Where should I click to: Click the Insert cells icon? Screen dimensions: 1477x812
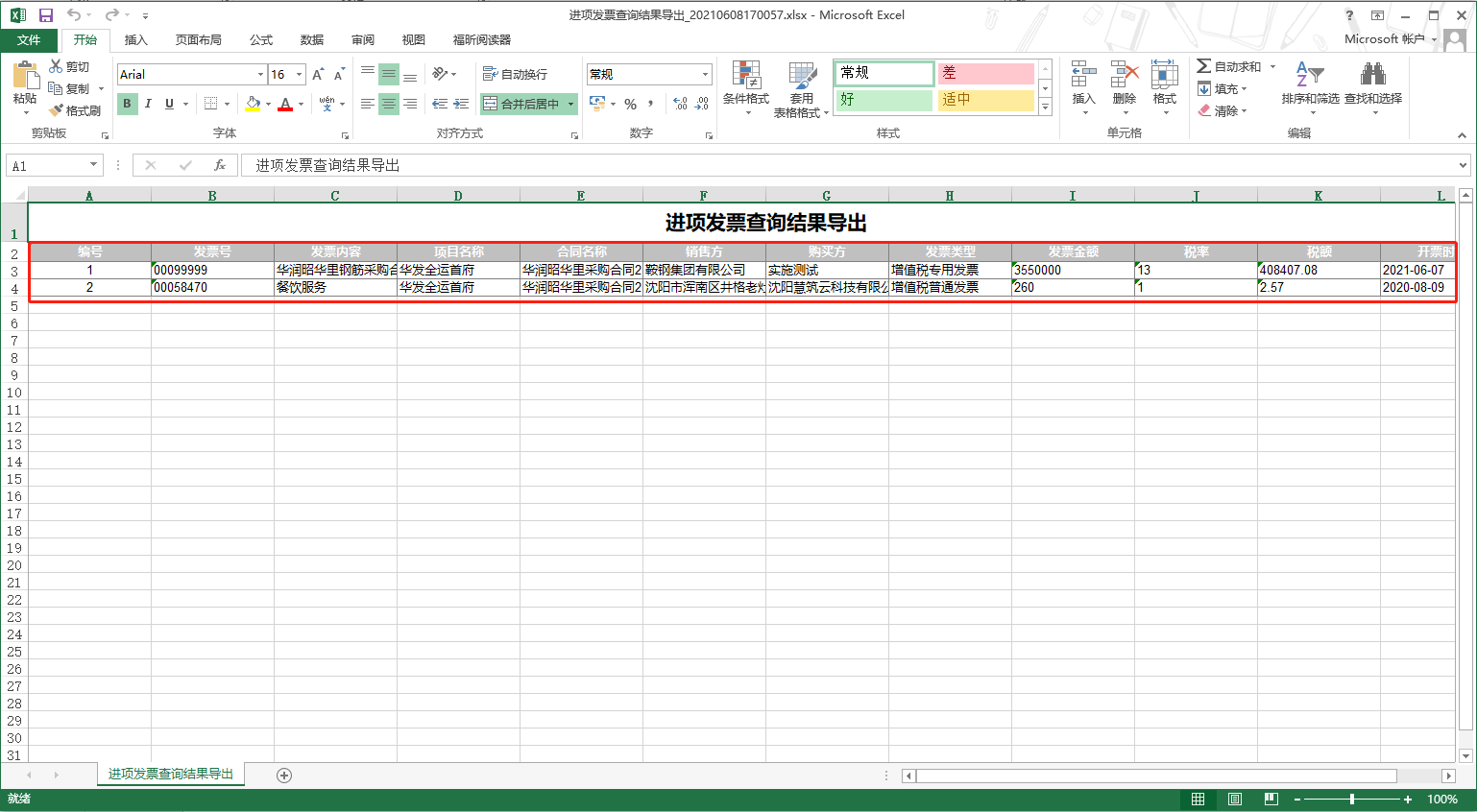point(1083,75)
